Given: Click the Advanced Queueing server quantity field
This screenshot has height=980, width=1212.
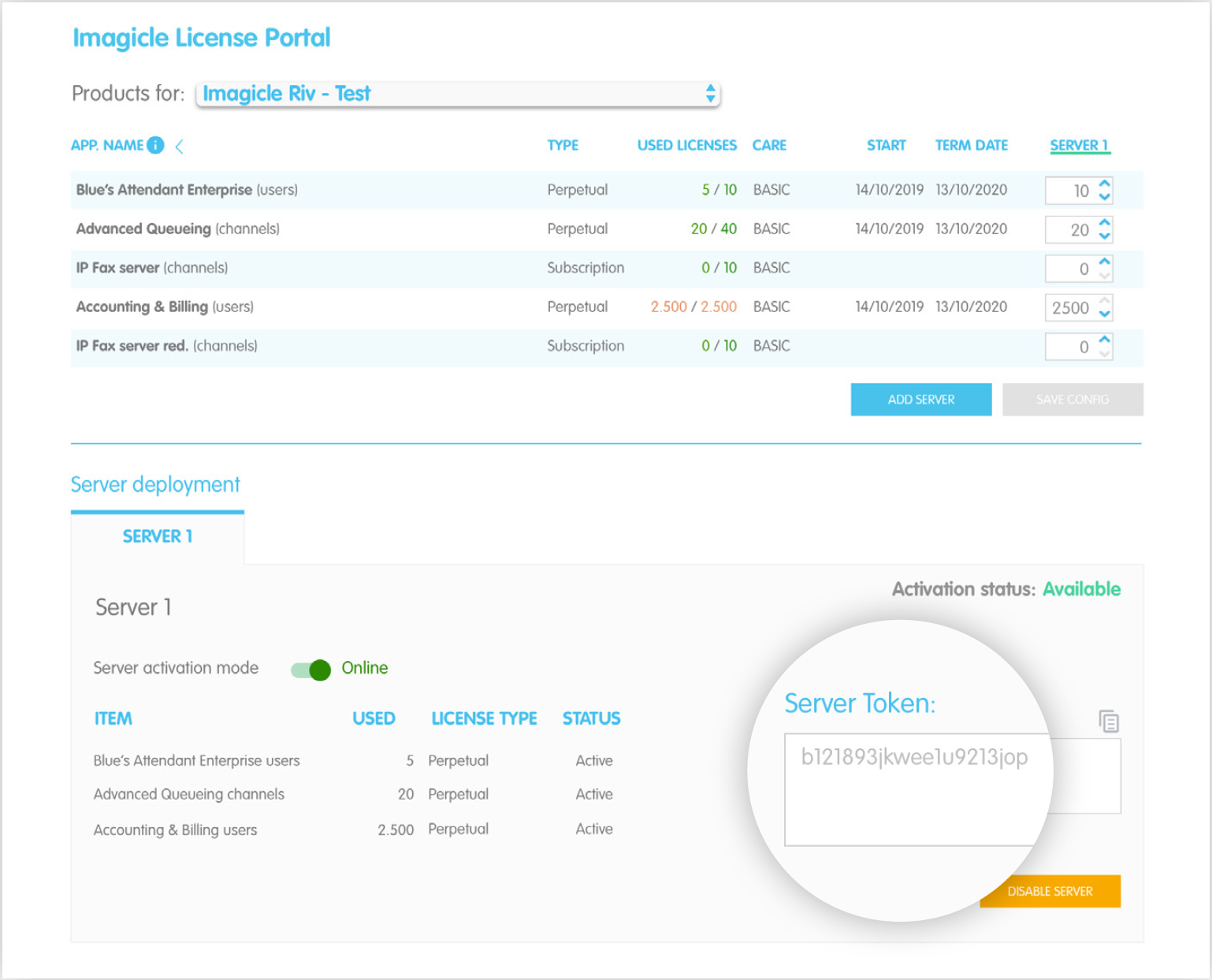Looking at the screenshot, I should coord(1069,230).
